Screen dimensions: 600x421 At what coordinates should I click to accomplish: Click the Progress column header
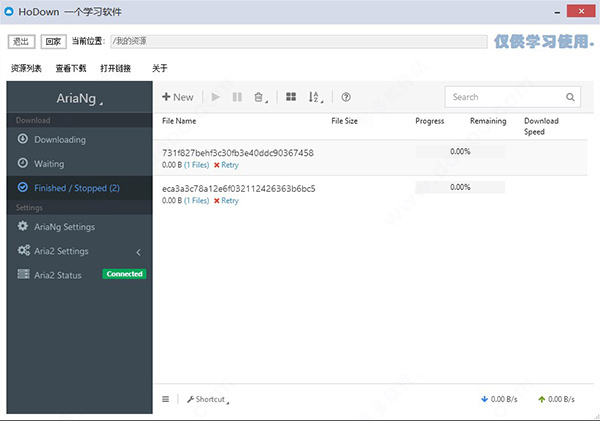[430, 121]
